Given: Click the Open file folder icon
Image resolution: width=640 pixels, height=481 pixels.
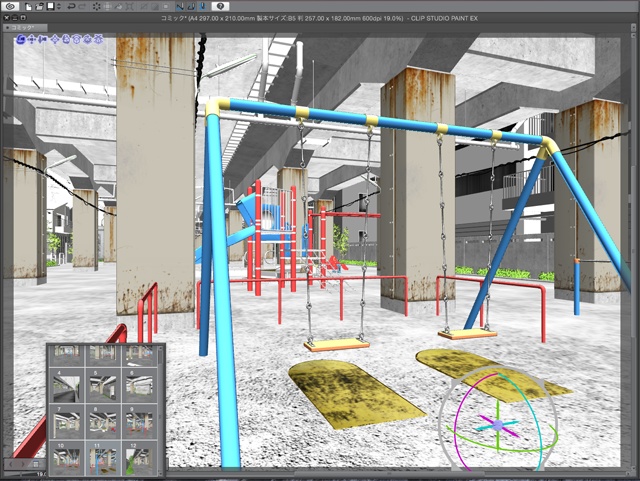Looking at the screenshot, I should coord(39,7).
